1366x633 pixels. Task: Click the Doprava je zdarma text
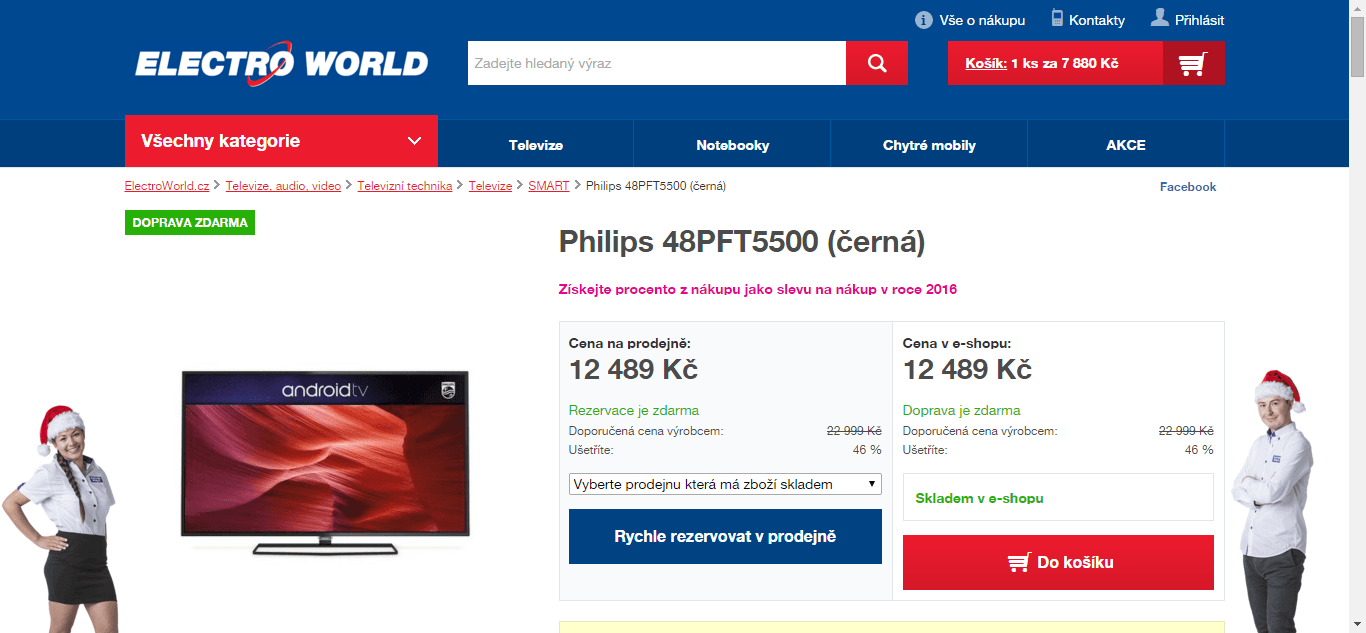pyautogui.click(x=962, y=410)
